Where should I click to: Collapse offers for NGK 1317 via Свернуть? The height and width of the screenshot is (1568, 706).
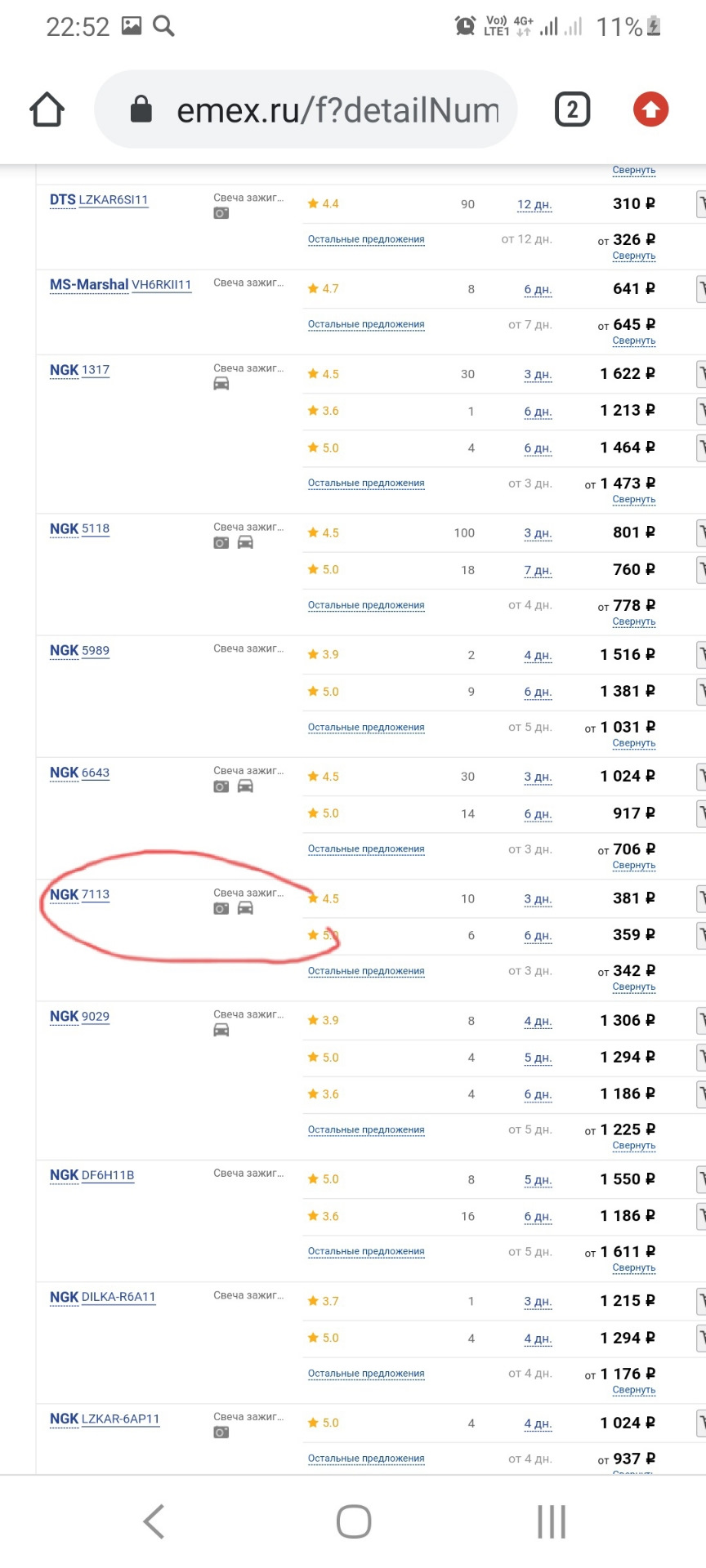click(634, 499)
